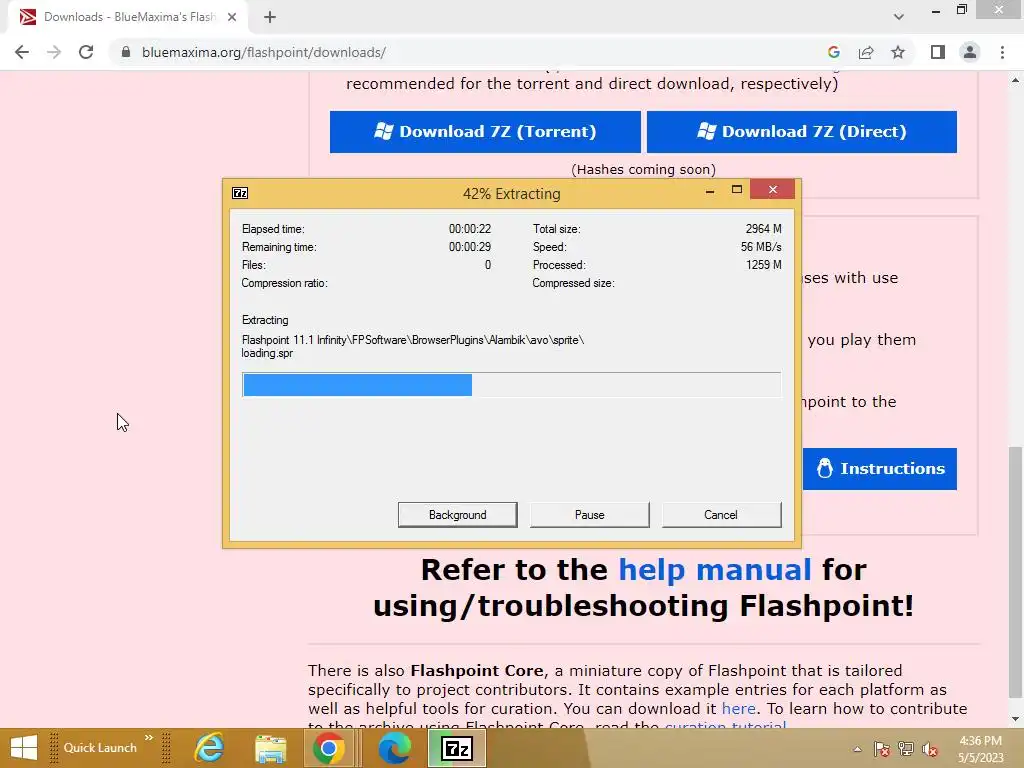Click the Chrome forward arrow

point(54,52)
